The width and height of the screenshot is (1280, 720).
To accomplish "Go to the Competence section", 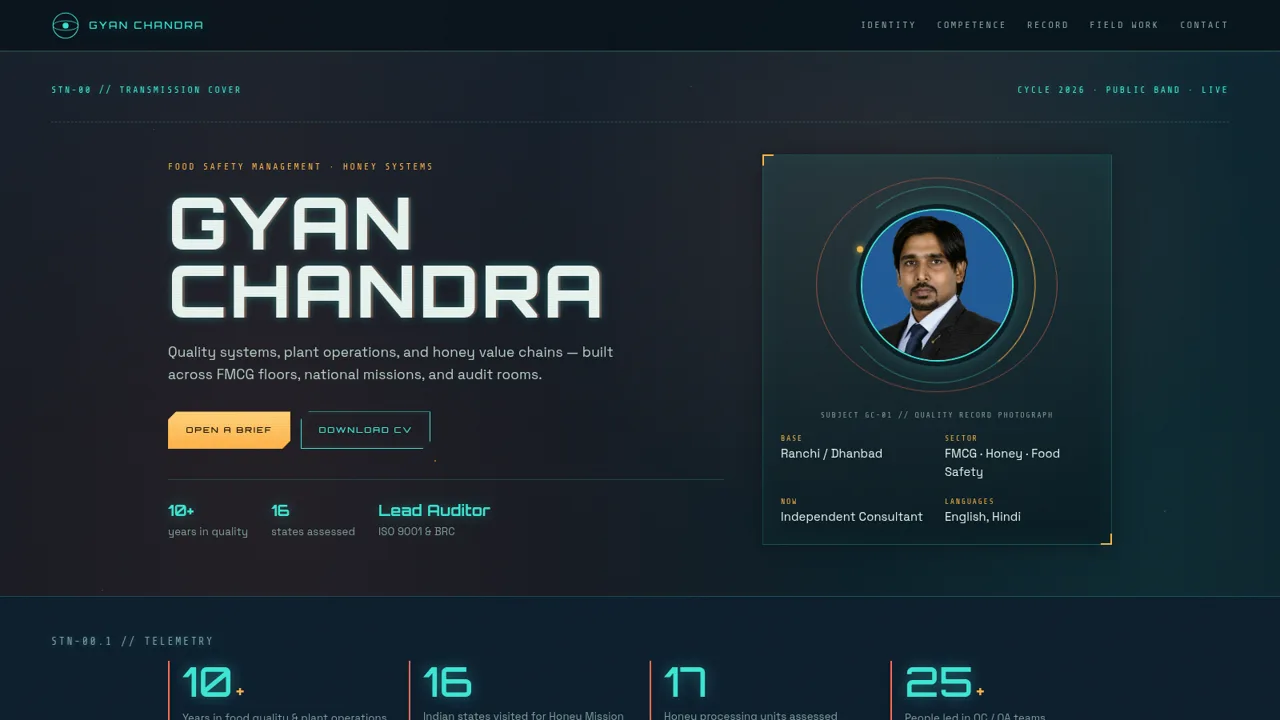I will [x=971, y=25].
